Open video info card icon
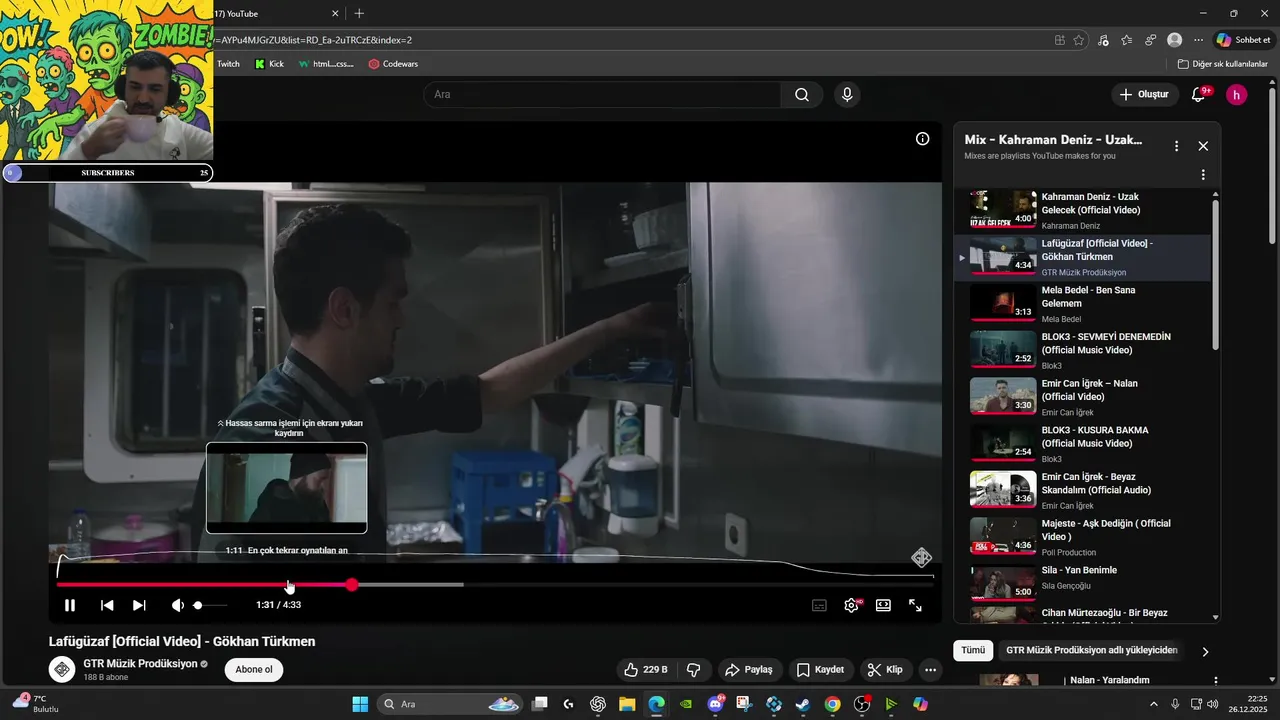 point(922,139)
